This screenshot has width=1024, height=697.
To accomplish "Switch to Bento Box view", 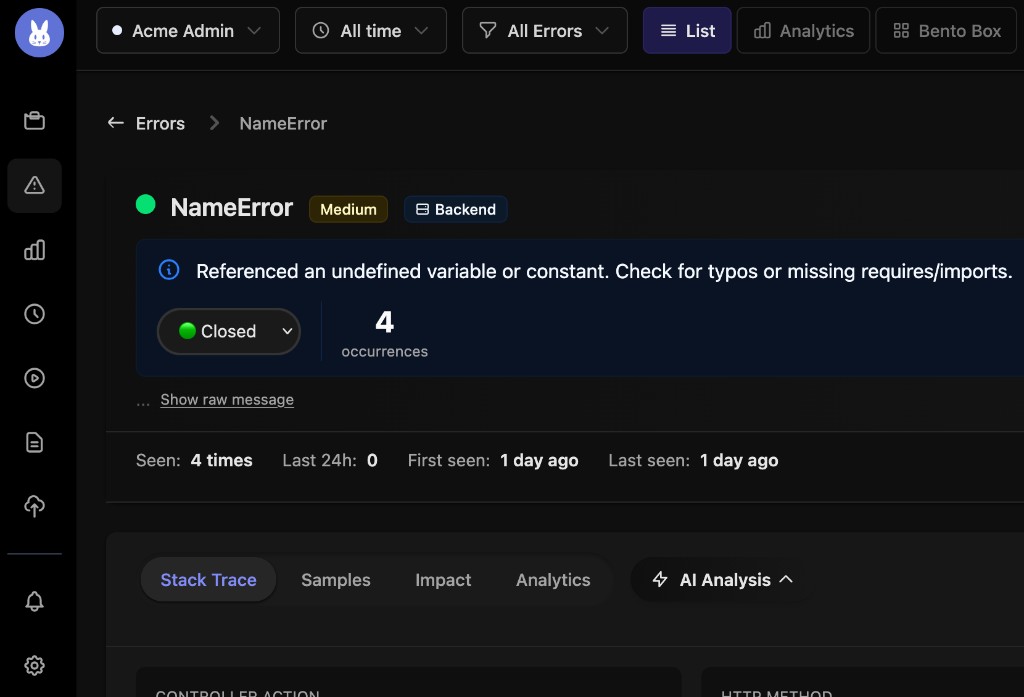I will [x=946, y=30].
